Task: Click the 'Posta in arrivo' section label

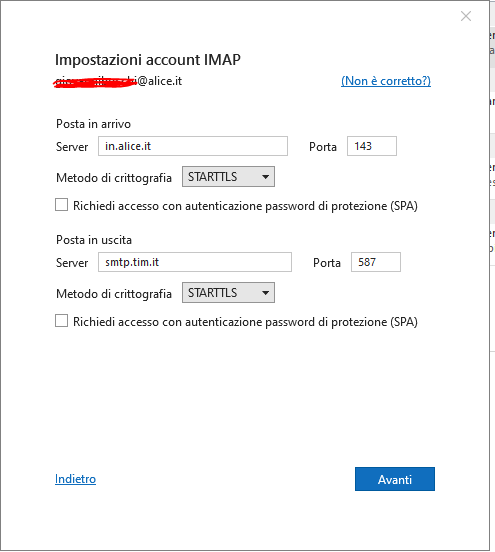Action: (93, 124)
